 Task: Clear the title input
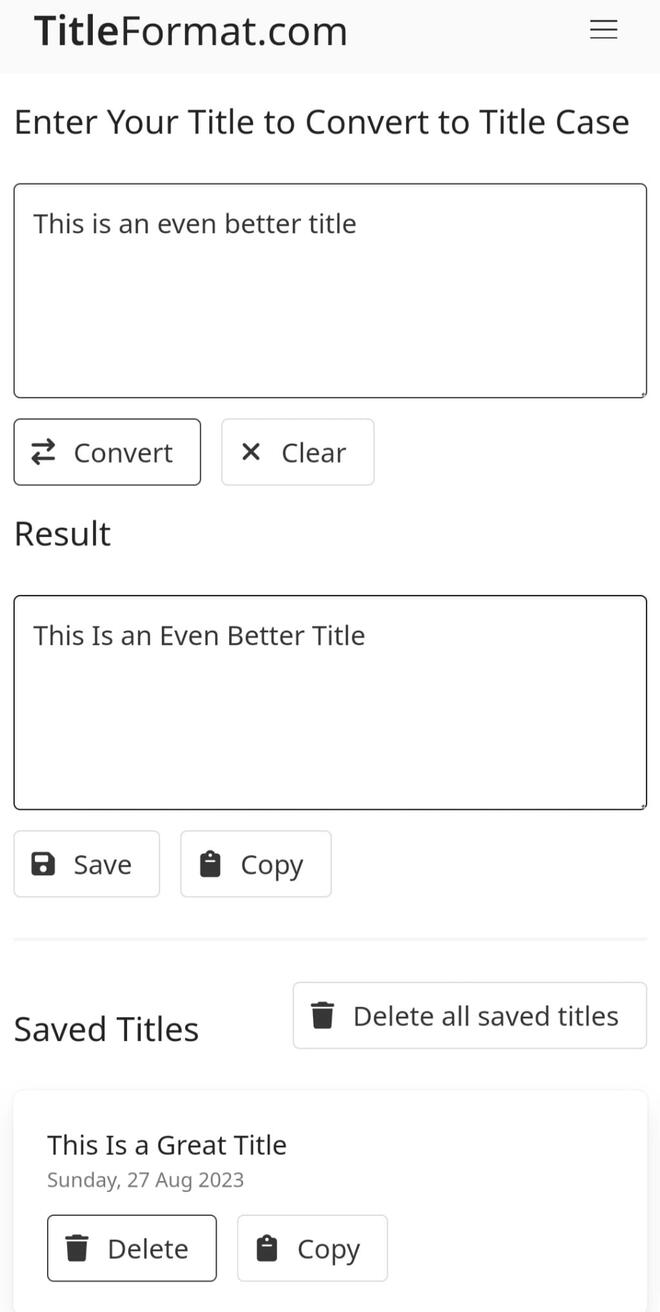pos(298,452)
